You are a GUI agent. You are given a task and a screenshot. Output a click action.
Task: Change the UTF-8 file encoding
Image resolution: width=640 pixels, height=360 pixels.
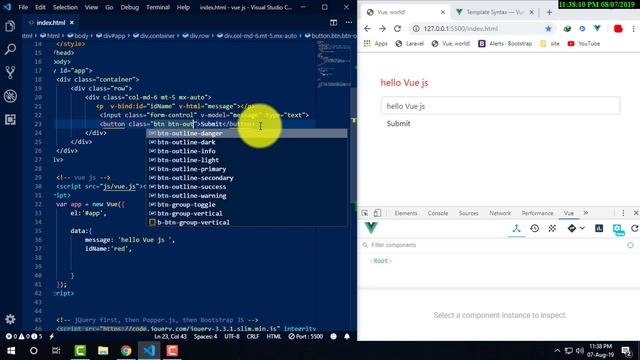point(232,336)
